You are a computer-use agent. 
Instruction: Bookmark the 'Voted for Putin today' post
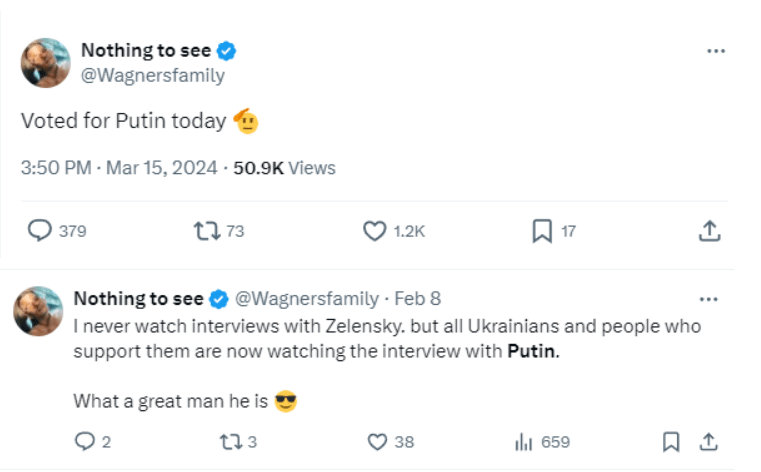pyautogui.click(x=541, y=231)
